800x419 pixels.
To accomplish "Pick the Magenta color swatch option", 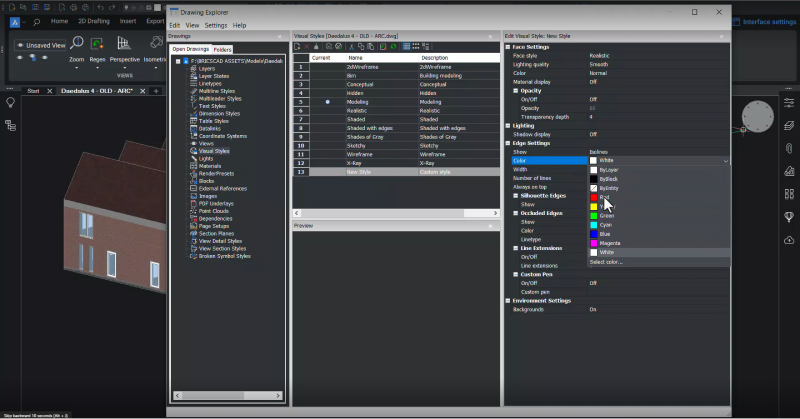I will (594, 243).
